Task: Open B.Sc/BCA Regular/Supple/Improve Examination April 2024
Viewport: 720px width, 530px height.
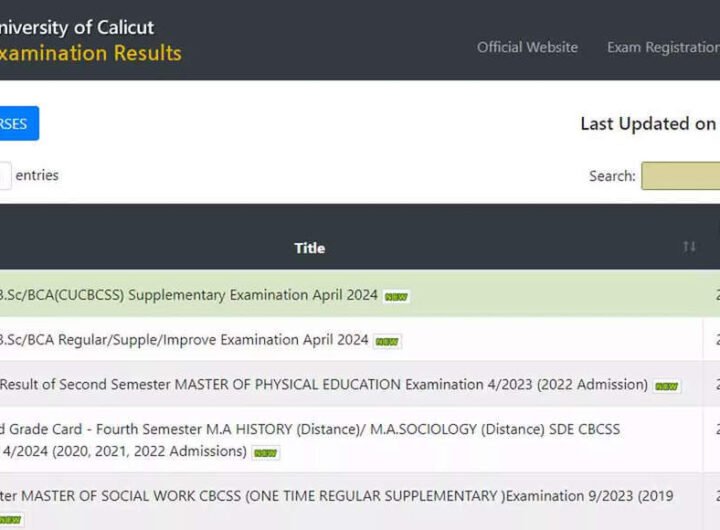Action: click(x=184, y=340)
